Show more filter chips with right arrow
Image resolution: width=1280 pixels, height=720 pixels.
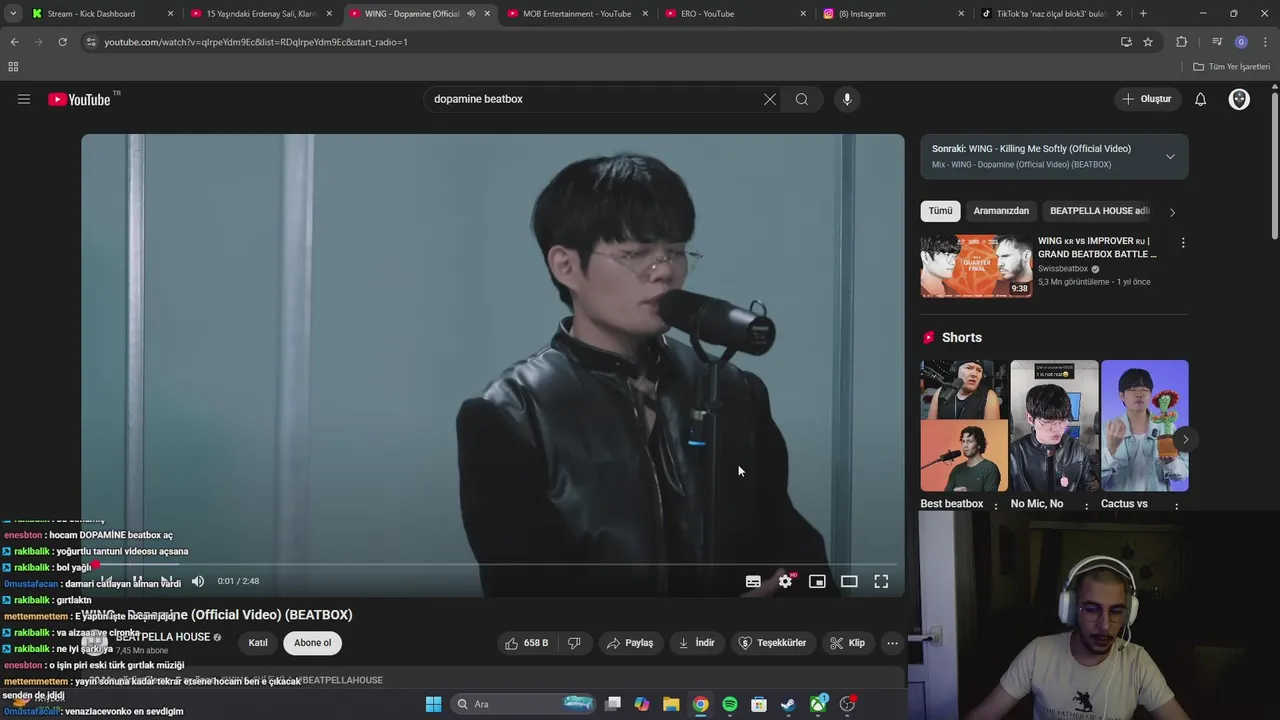[x=1172, y=211]
